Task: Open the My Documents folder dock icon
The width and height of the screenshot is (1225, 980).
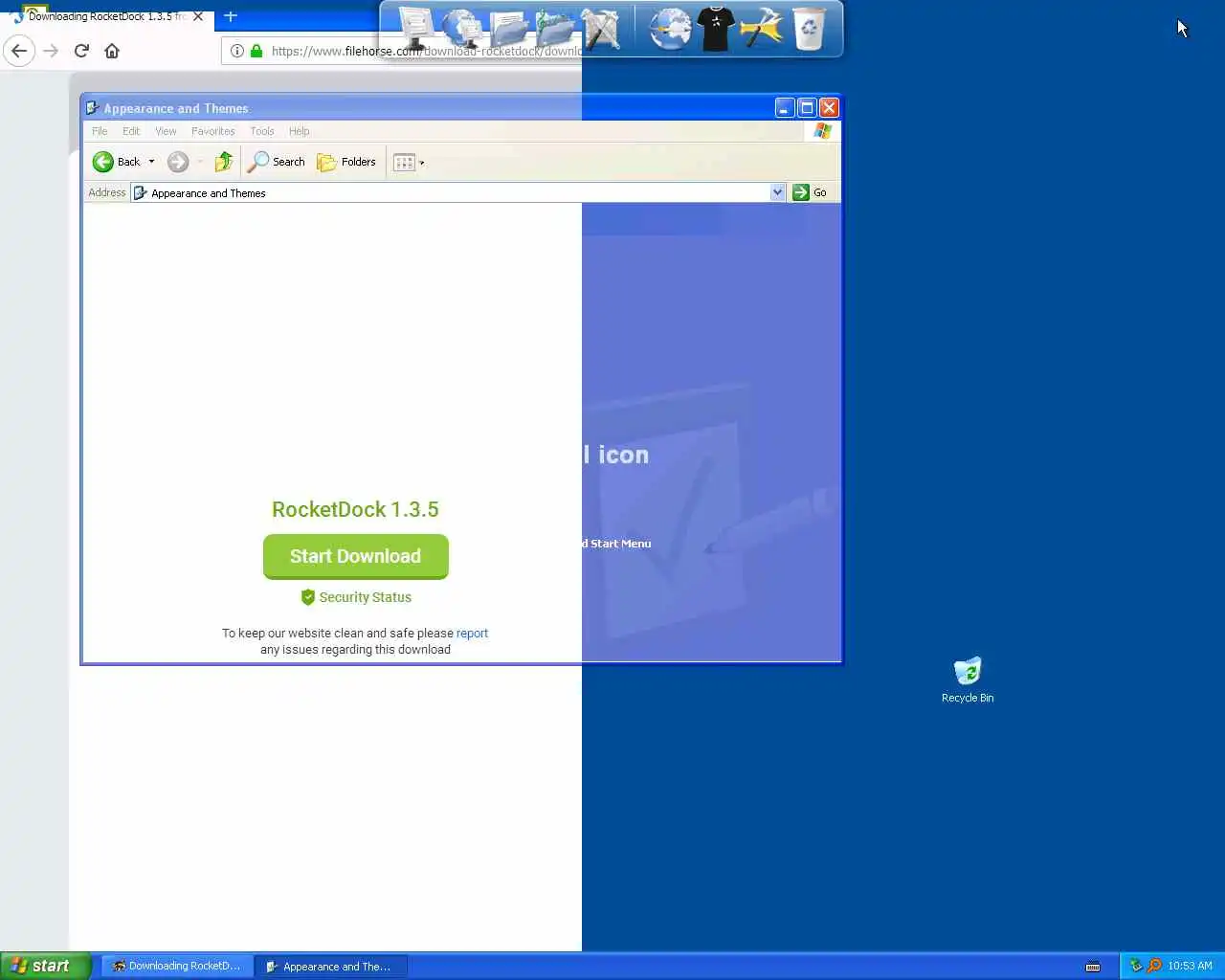Action: click(x=509, y=29)
